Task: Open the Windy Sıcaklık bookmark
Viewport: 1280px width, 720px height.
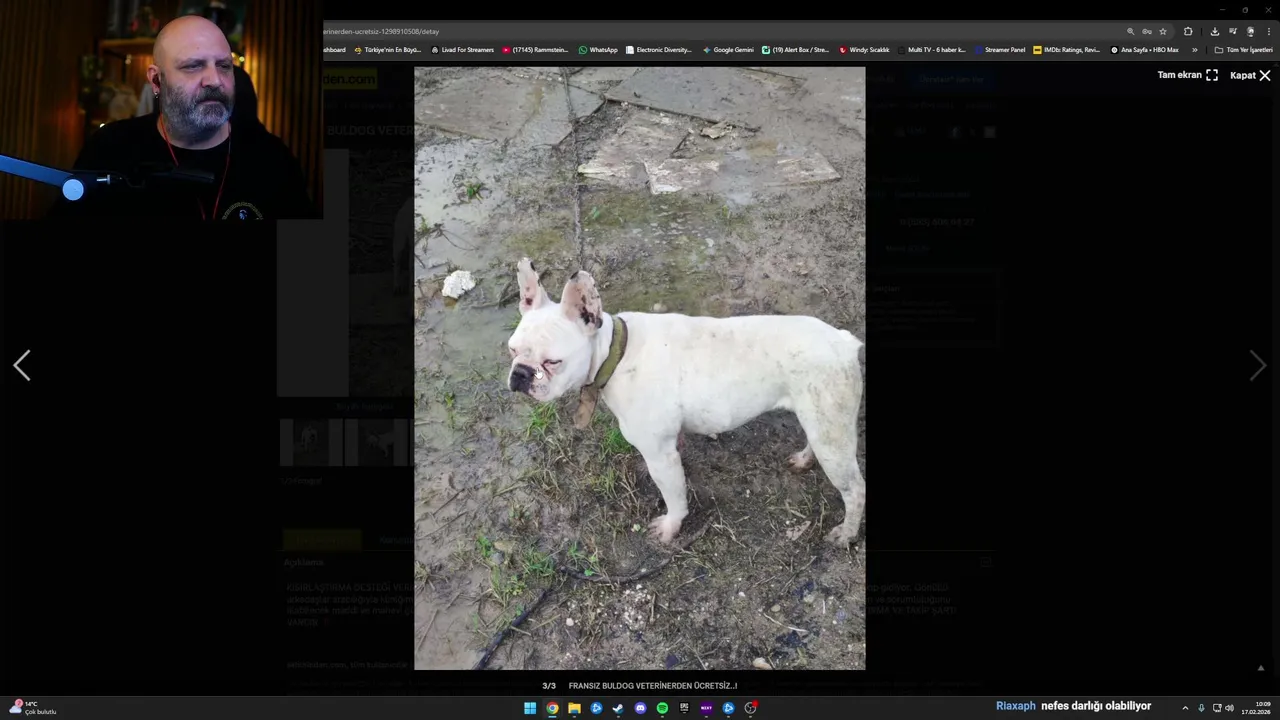Action: (864, 50)
